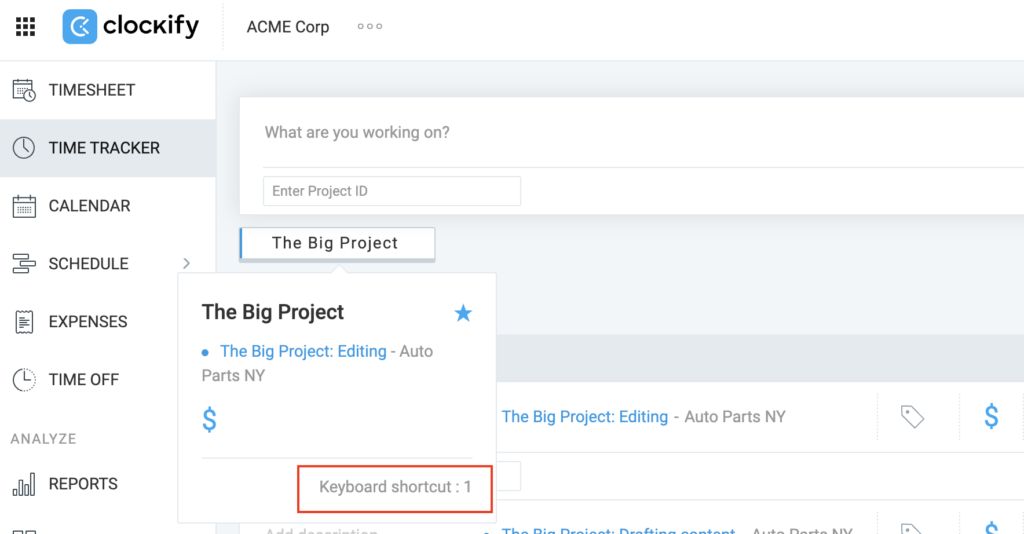This screenshot has width=1024, height=534.
Task: Select The Big Project favorite button
Action: [x=337, y=243]
